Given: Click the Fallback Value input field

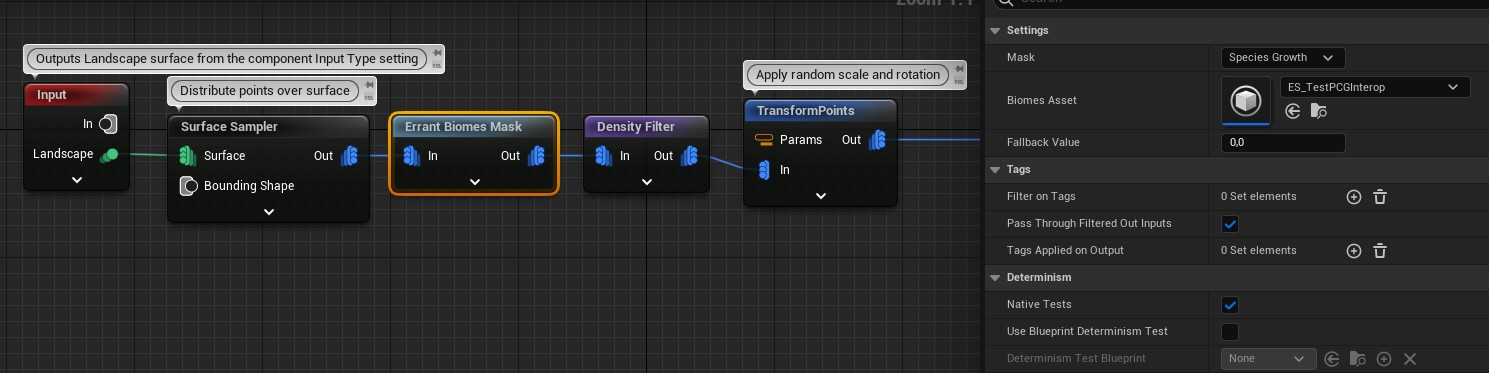Looking at the screenshot, I should [x=1283, y=143].
